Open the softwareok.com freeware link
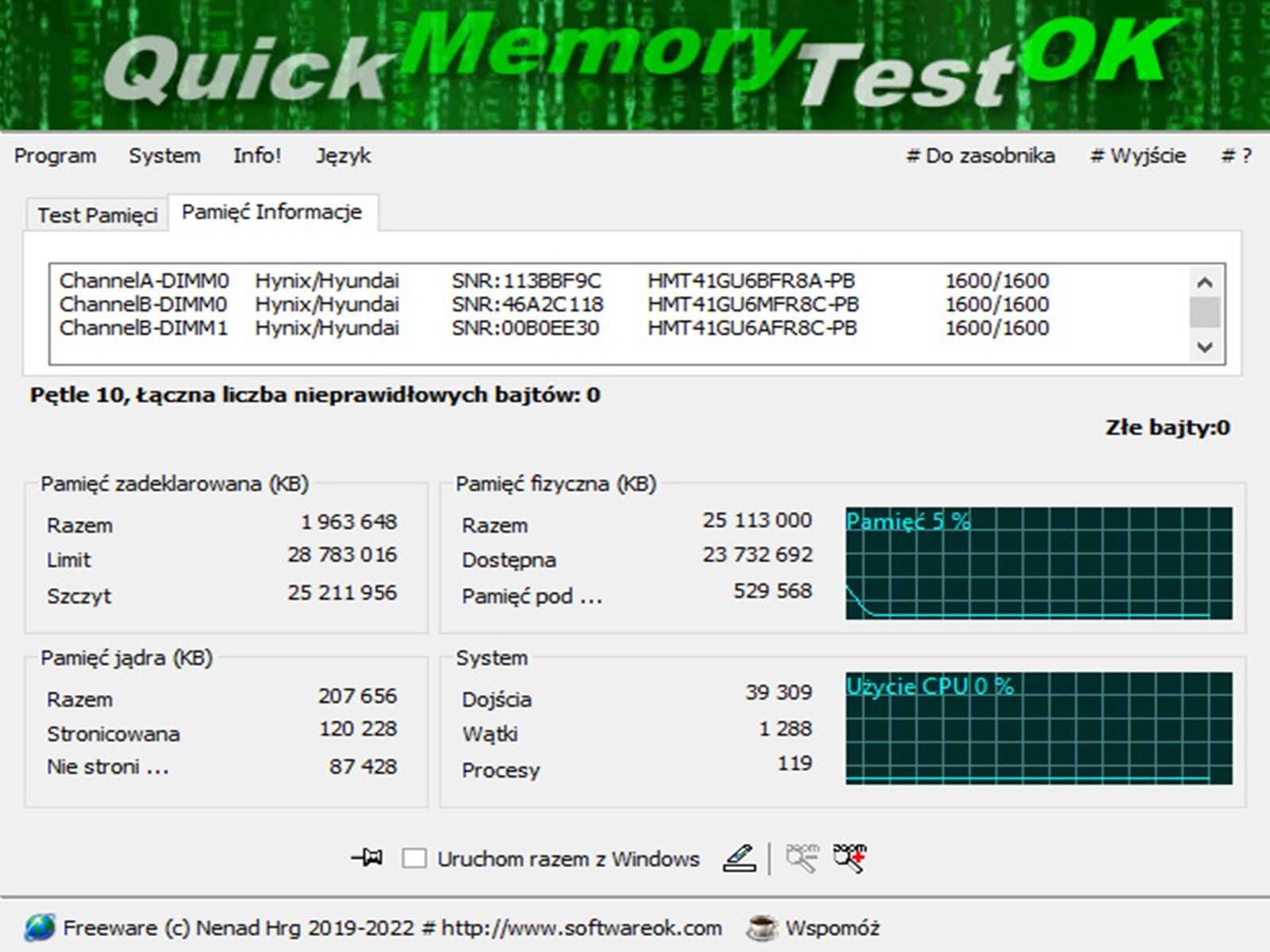The image size is (1270, 952). pyautogui.click(x=392, y=927)
